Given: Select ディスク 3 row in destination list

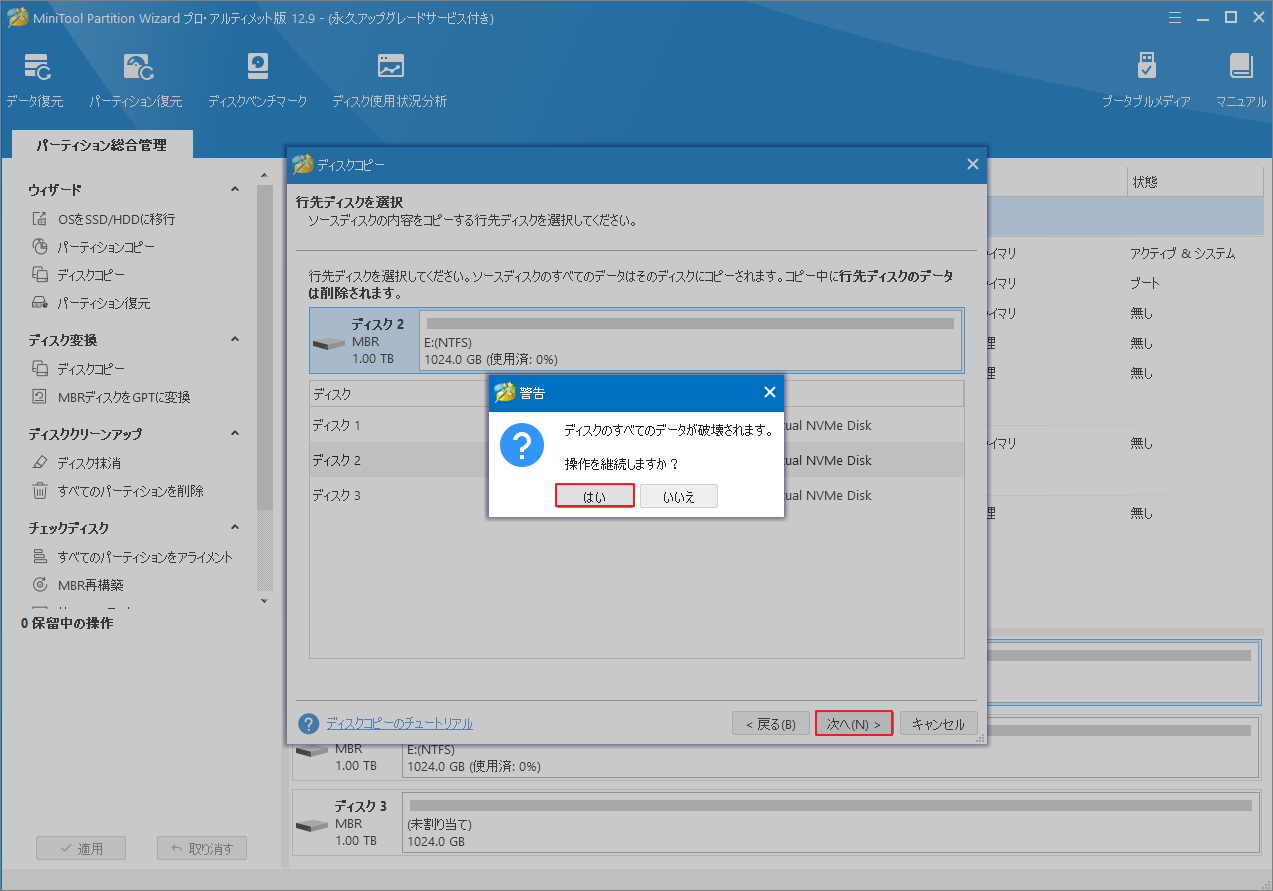Looking at the screenshot, I should [636, 495].
